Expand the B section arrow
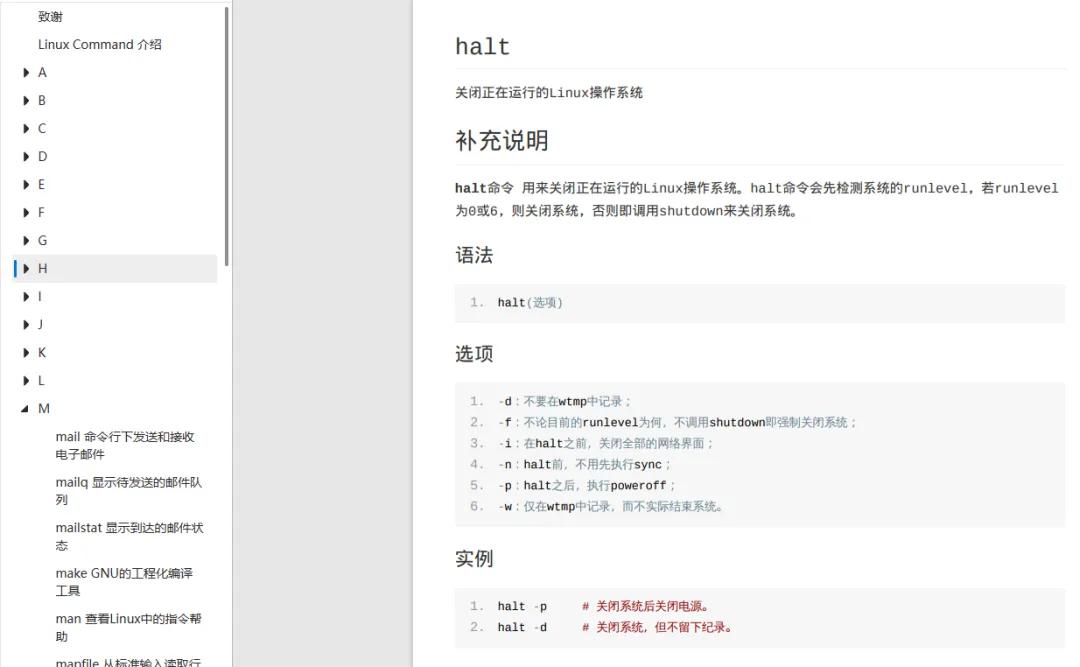This screenshot has height=667, width=1080. tap(25, 101)
